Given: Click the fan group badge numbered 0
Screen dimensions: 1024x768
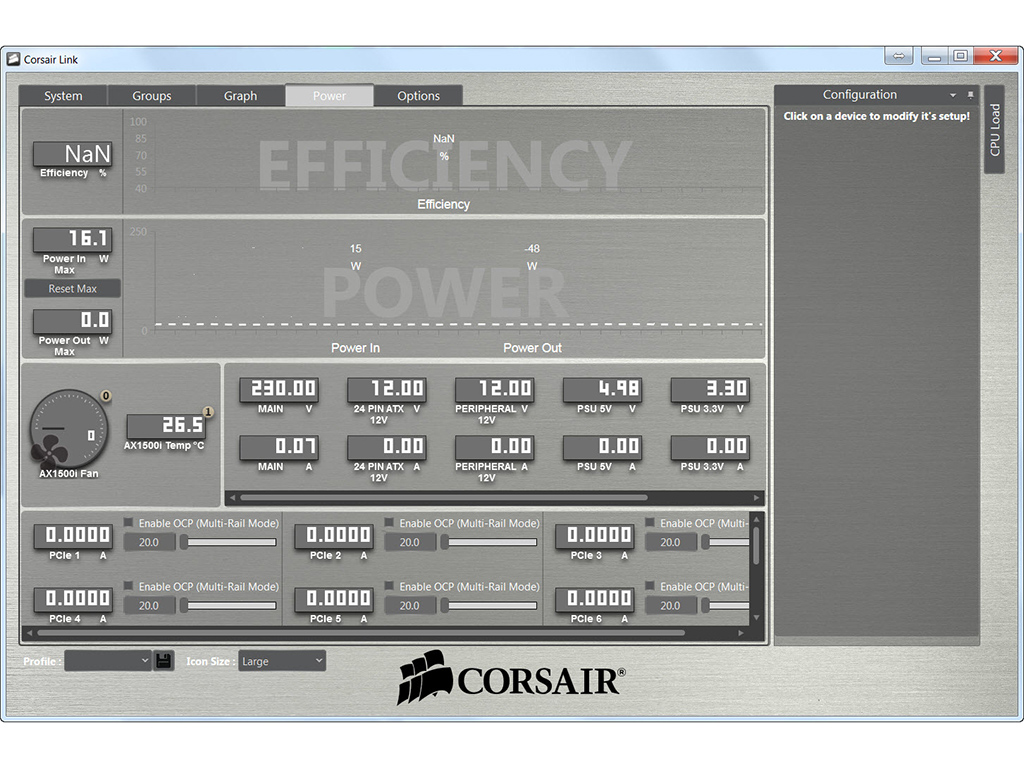Looking at the screenshot, I should pyautogui.click(x=106, y=396).
